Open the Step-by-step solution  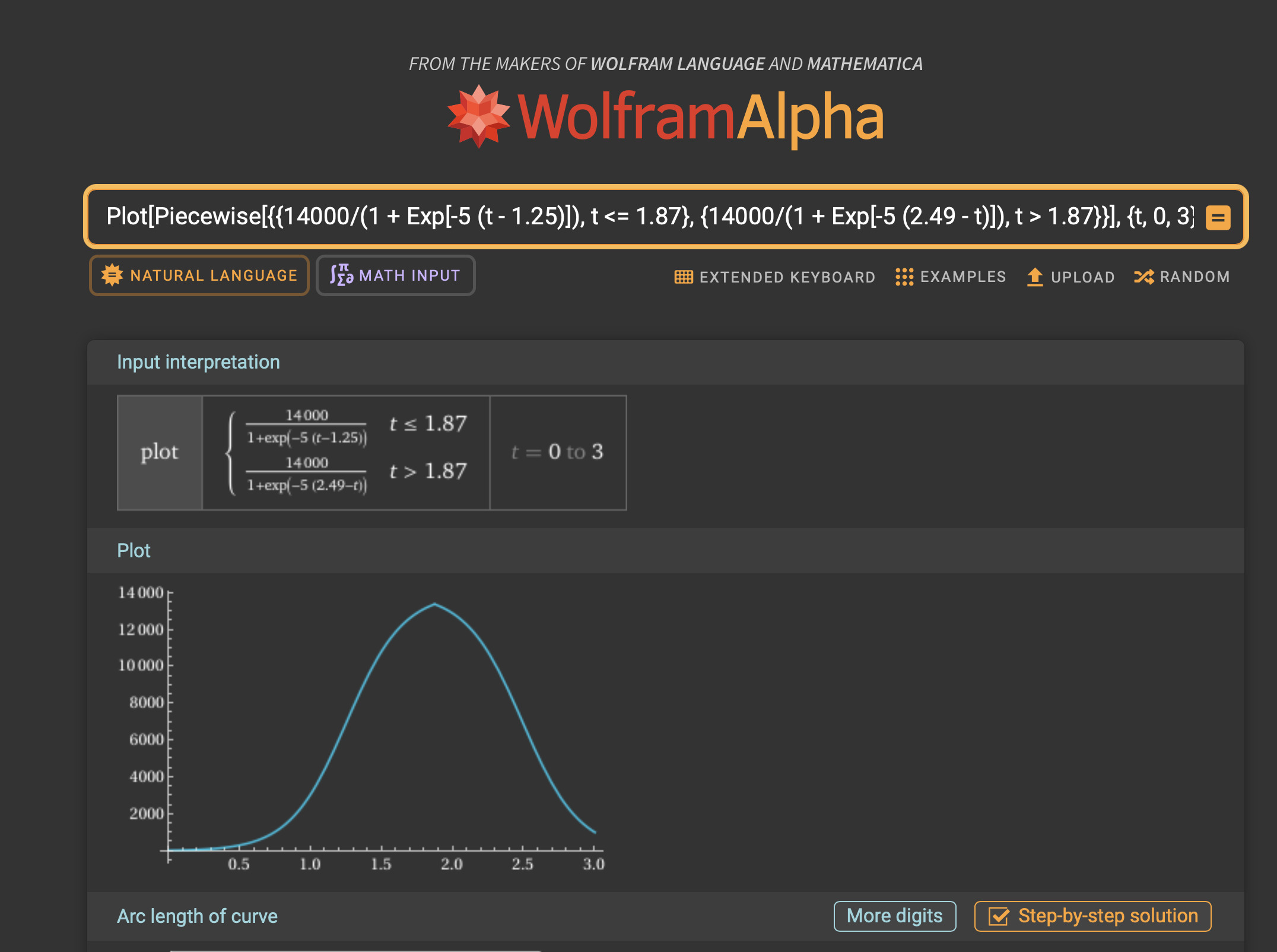(1092, 916)
